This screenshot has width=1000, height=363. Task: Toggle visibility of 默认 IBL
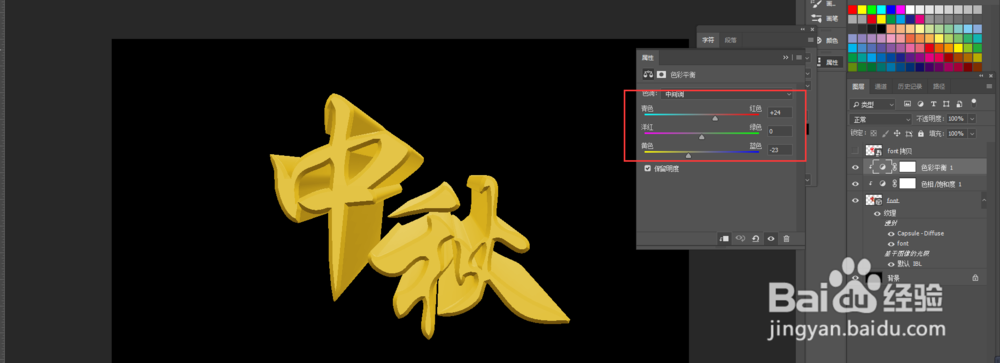(x=891, y=263)
